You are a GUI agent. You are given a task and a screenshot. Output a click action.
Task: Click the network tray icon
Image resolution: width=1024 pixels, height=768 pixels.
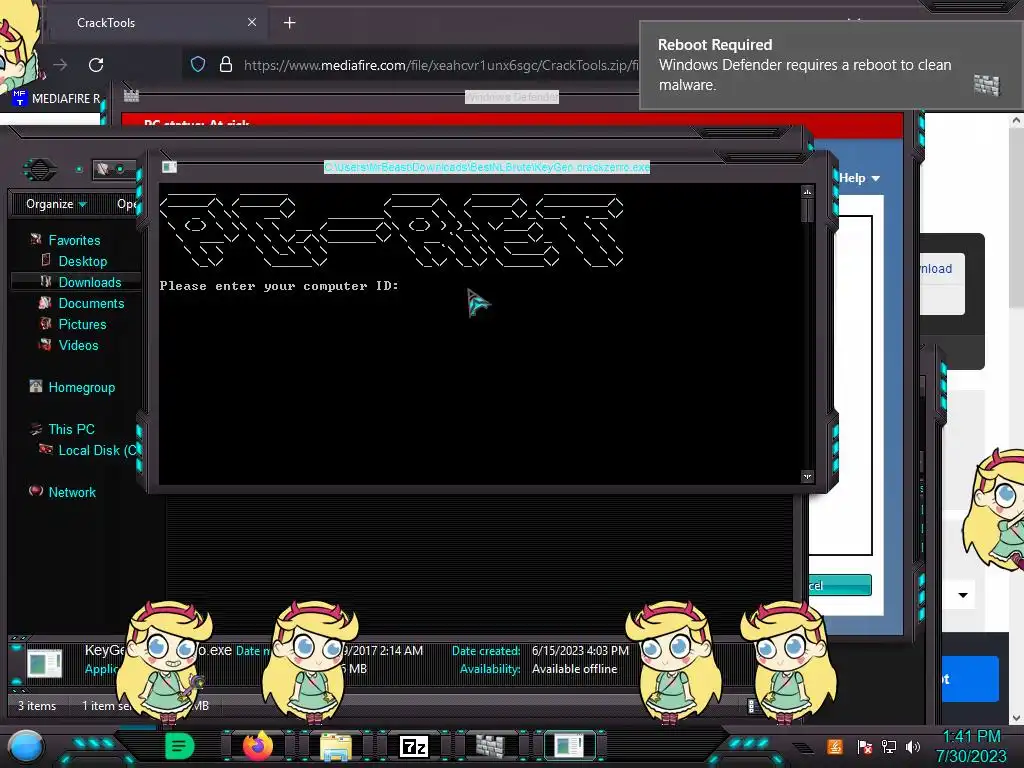(x=889, y=746)
